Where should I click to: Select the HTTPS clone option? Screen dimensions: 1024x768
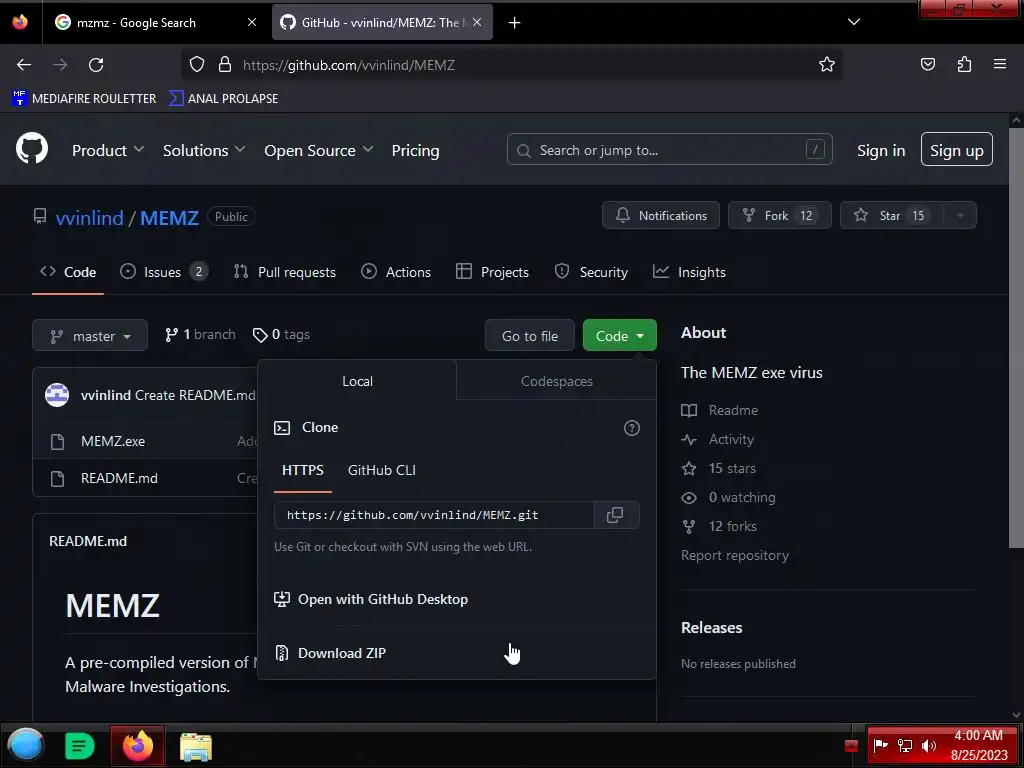302,470
